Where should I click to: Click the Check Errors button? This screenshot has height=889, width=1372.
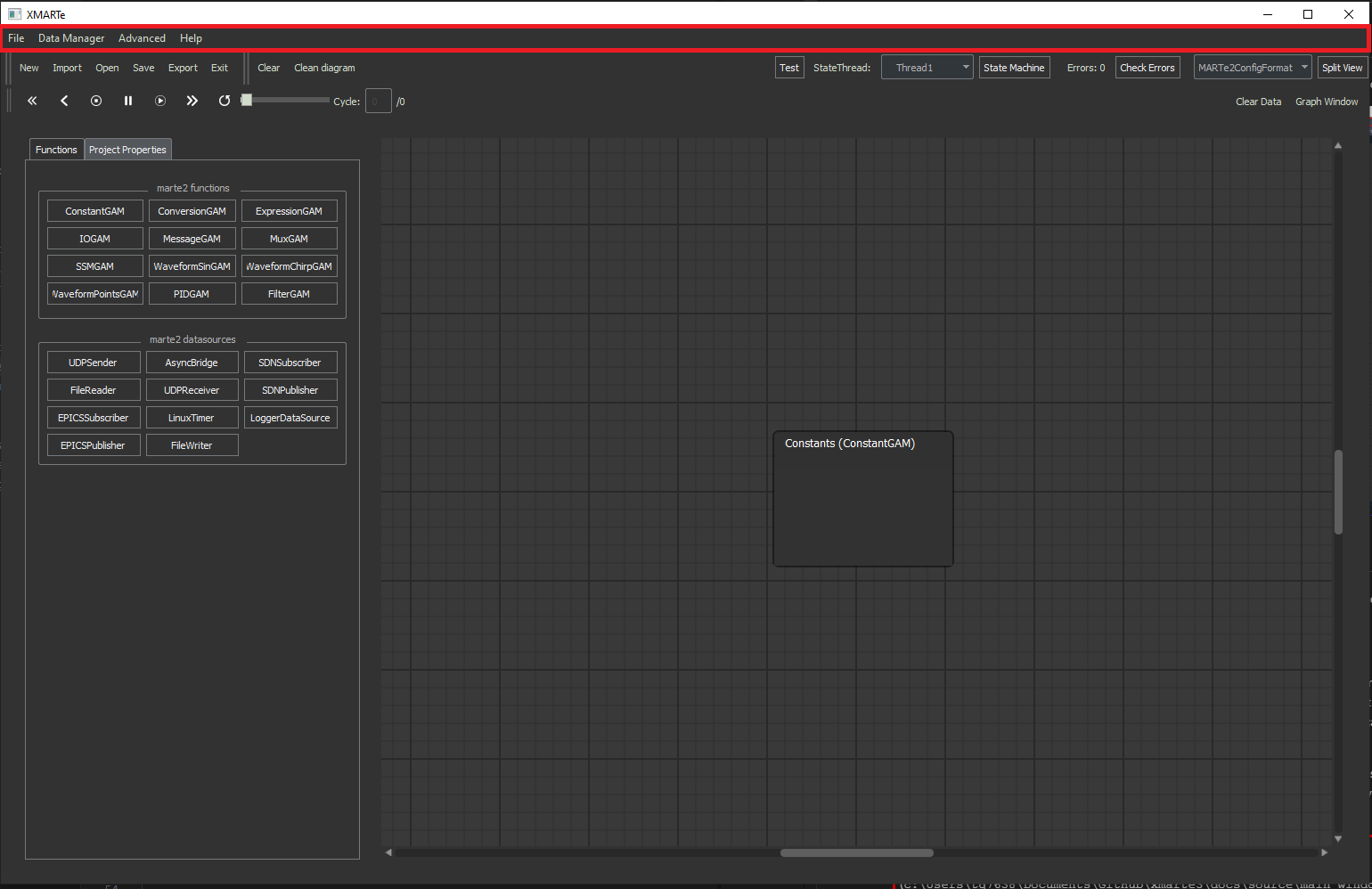point(1147,68)
